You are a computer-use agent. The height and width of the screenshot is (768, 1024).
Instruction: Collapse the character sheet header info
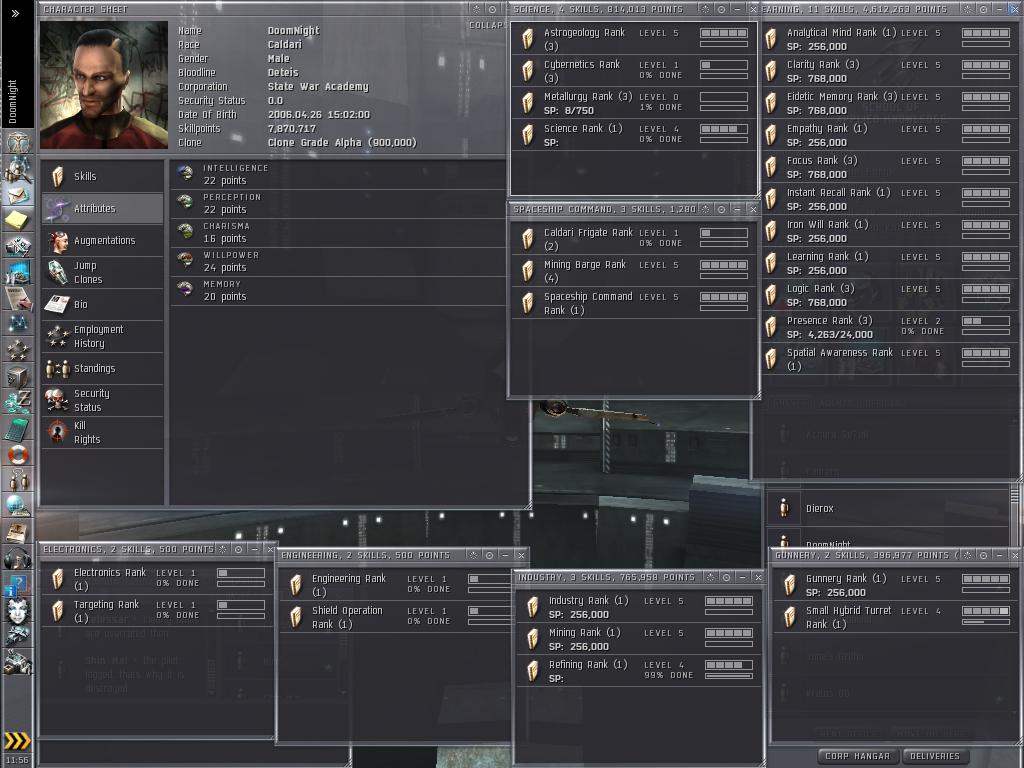(x=488, y=25)
